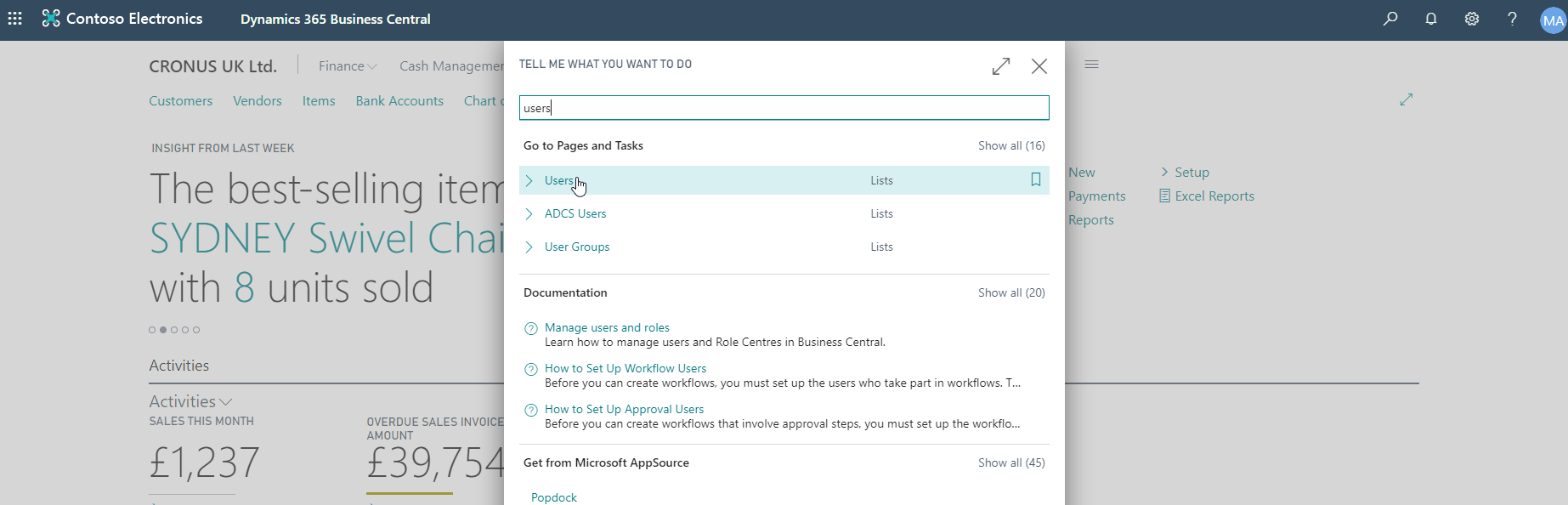Open How to Set Up Approval Users
The width and height of the screenshot is (1568, 505).
625,409
